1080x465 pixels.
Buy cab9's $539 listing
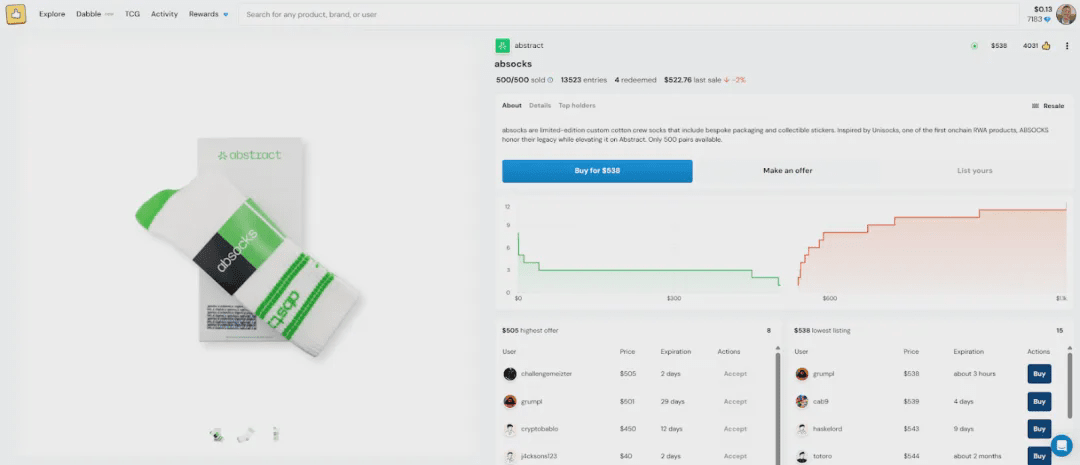(x=1039, y=402)
